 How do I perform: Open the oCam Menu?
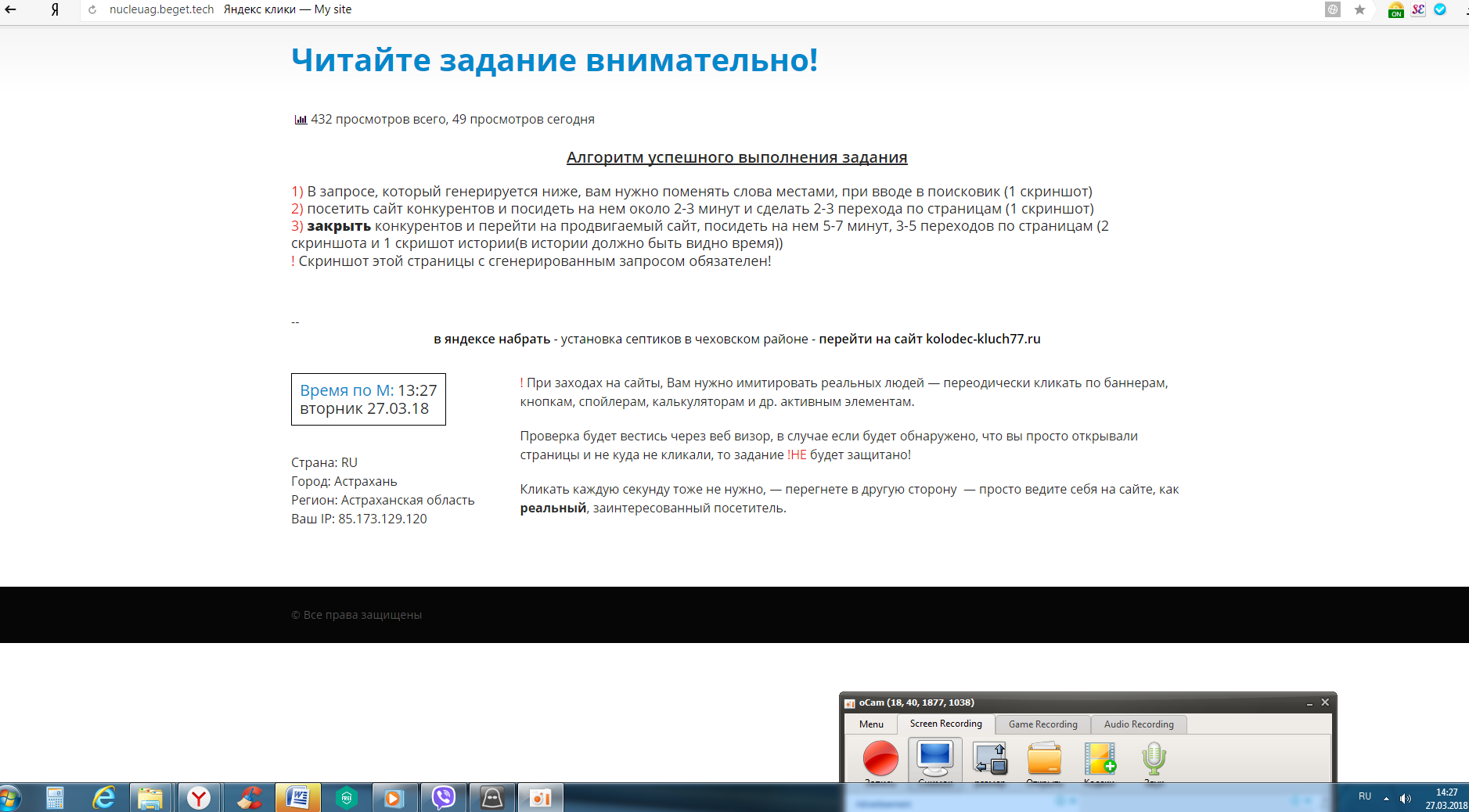(x=871, y=724)
